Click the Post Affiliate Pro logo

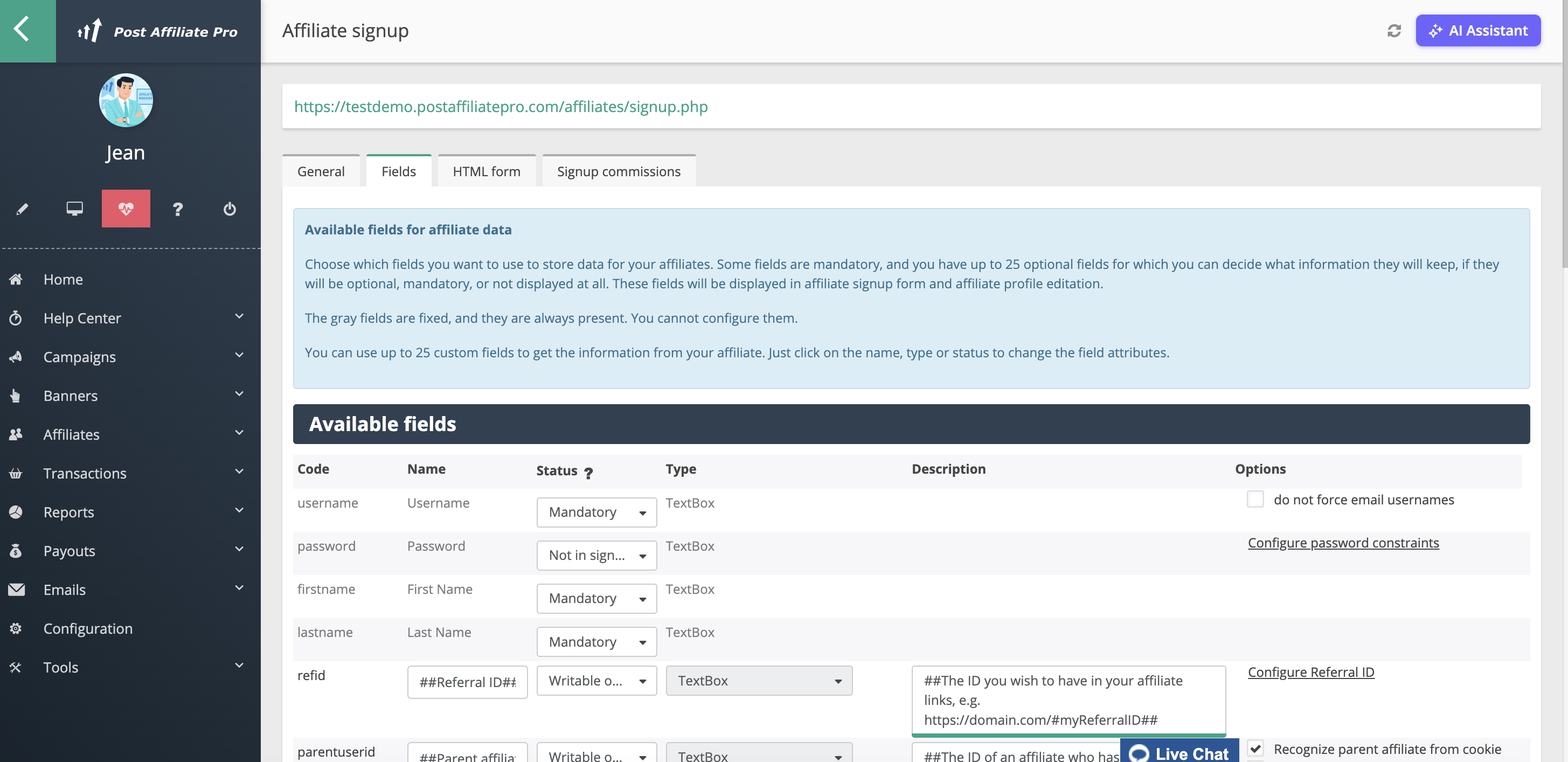tap(157, 31)
